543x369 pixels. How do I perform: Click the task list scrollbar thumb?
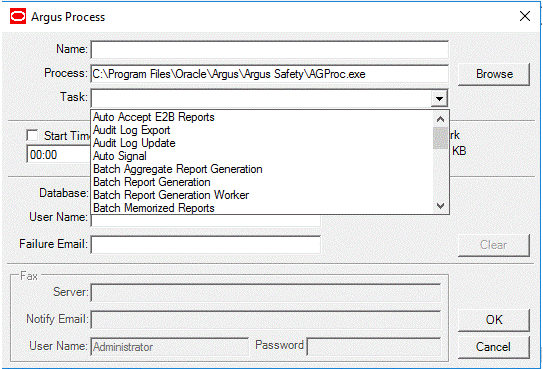[x=440, y=138]
